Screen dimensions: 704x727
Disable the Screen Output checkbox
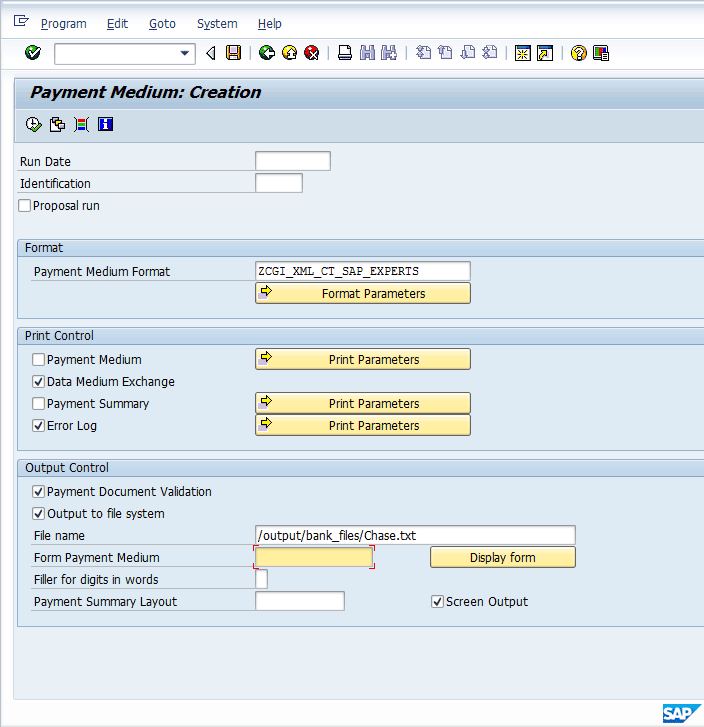click(437, 602)
